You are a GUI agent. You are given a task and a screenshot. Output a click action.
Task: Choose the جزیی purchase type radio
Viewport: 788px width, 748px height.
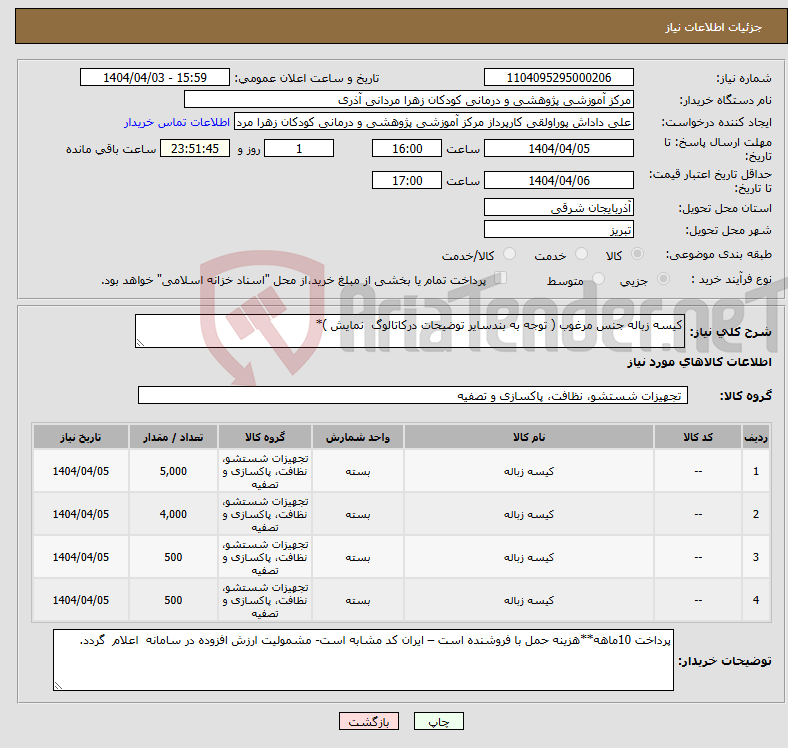pyautogui.click(x=663, y=278)
